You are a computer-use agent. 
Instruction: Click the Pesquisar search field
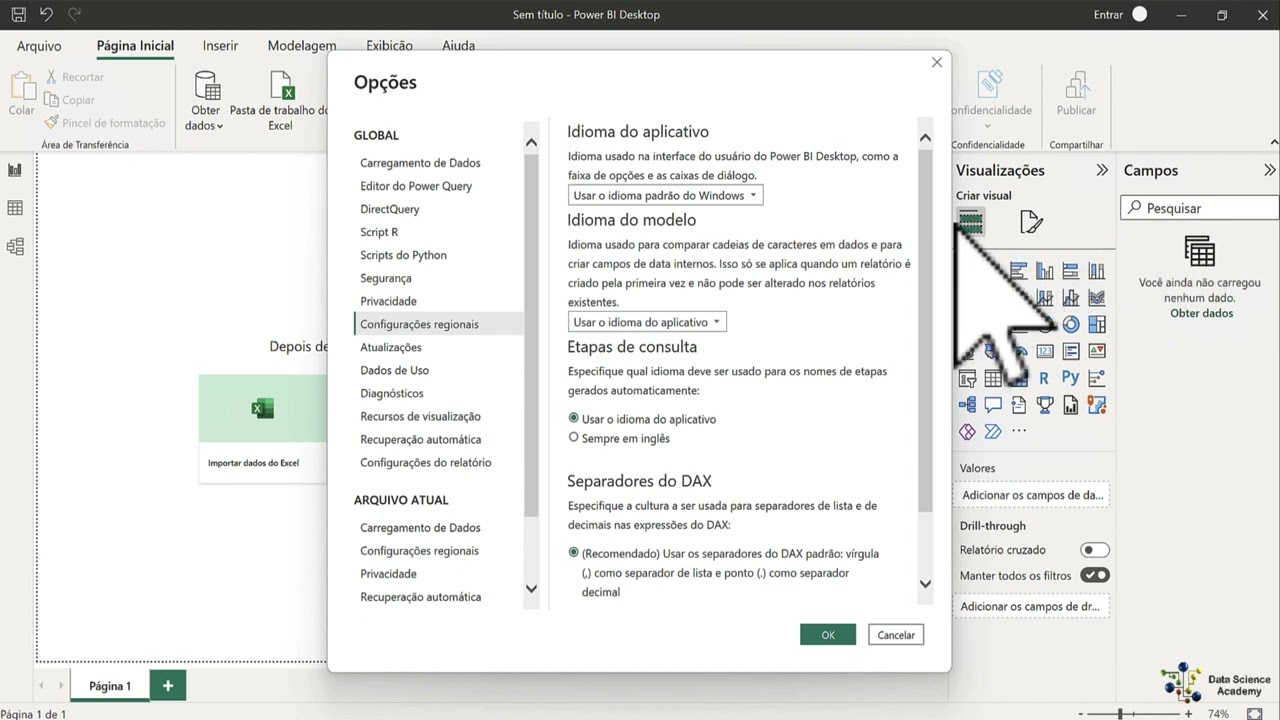click(1199, 208)
